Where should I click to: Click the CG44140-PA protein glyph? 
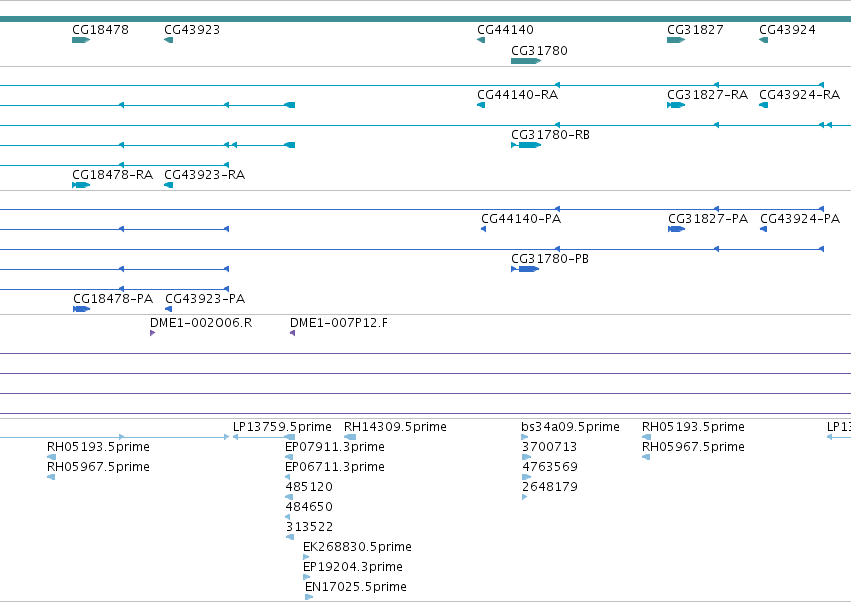click(484, 229)
